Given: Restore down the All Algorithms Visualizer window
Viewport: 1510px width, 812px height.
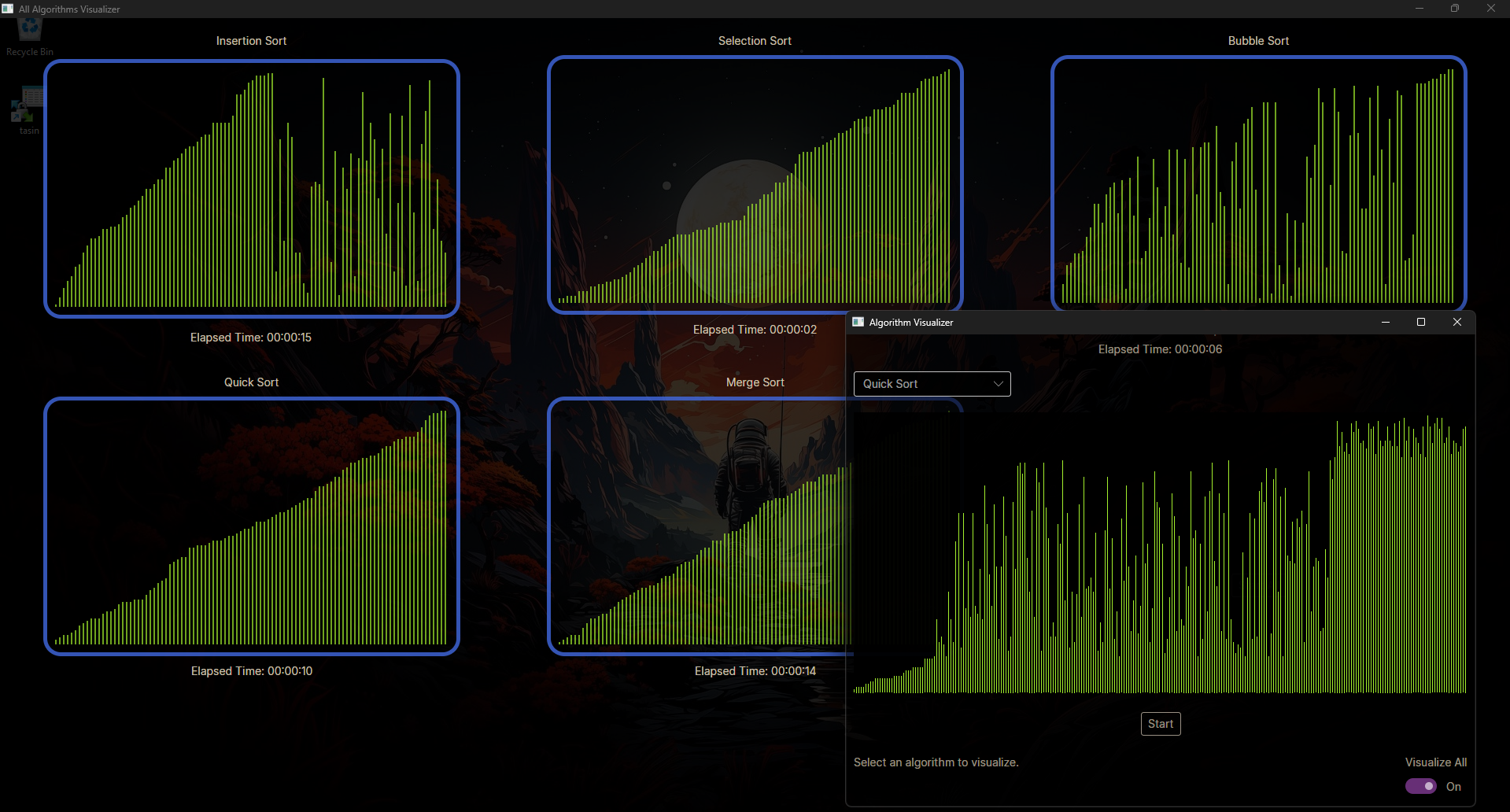Looking at the screenshot, I should pyautogui.click(x=1455, y=9).
